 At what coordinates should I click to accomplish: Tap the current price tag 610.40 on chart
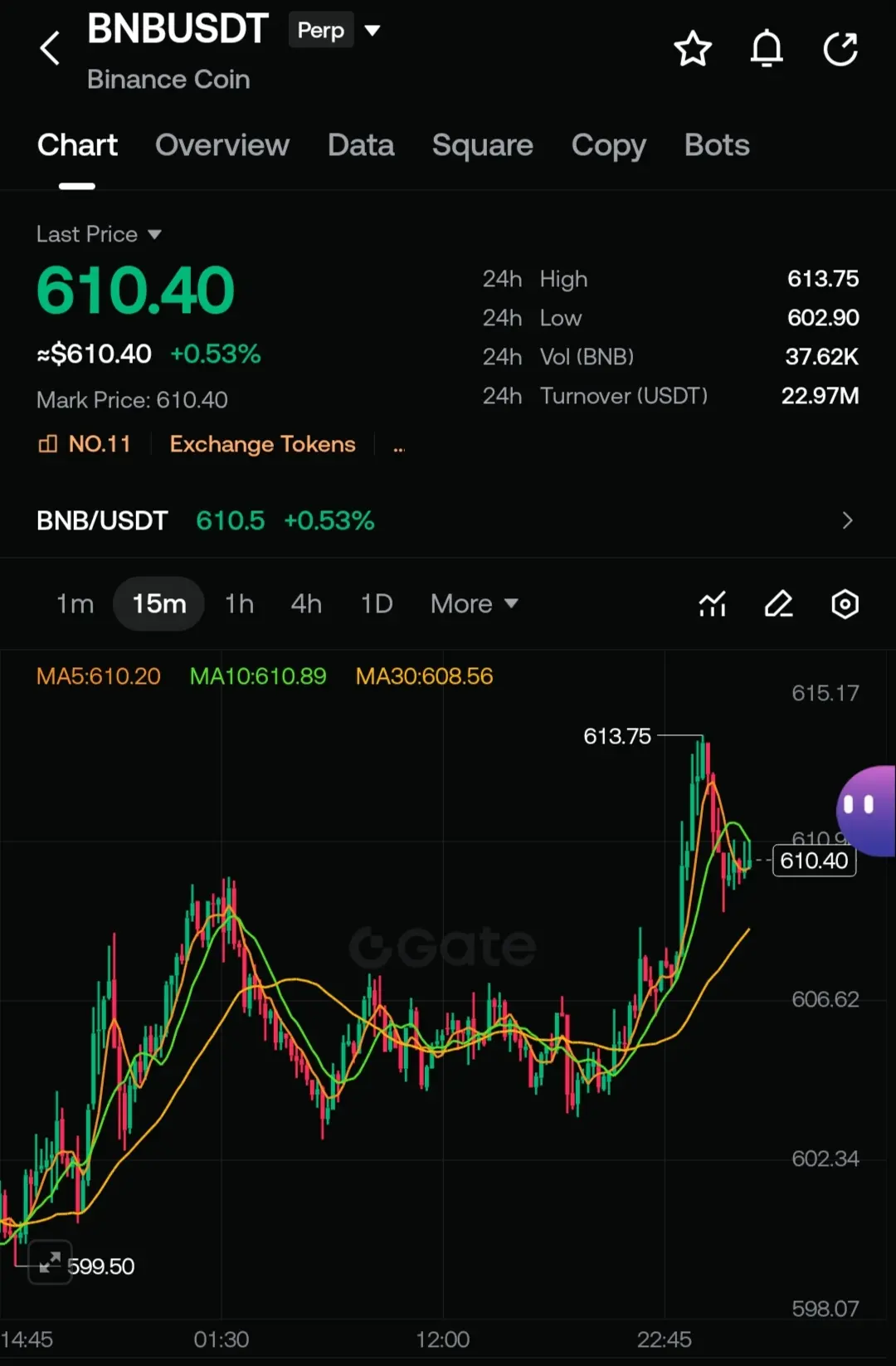(x=815, y=861)
